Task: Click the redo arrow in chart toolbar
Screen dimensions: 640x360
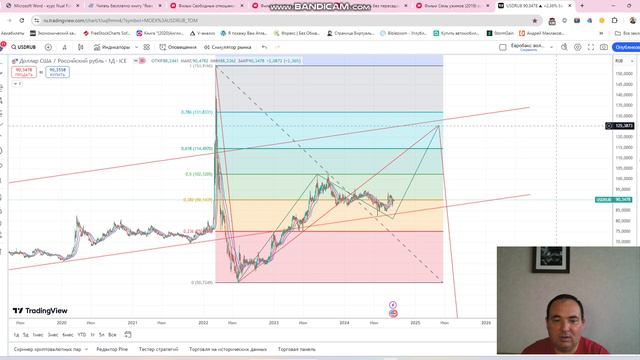Action: 278,47
